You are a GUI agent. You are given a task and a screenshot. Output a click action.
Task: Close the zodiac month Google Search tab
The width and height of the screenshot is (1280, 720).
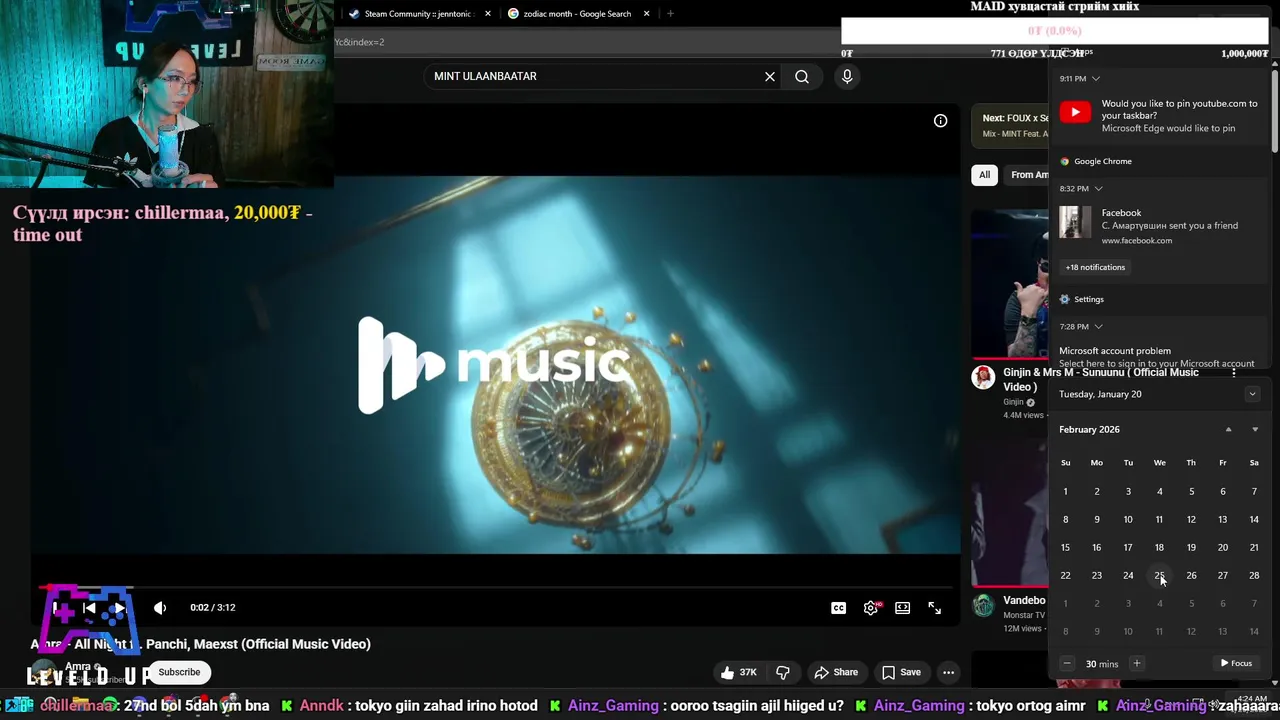coord(646,14)
